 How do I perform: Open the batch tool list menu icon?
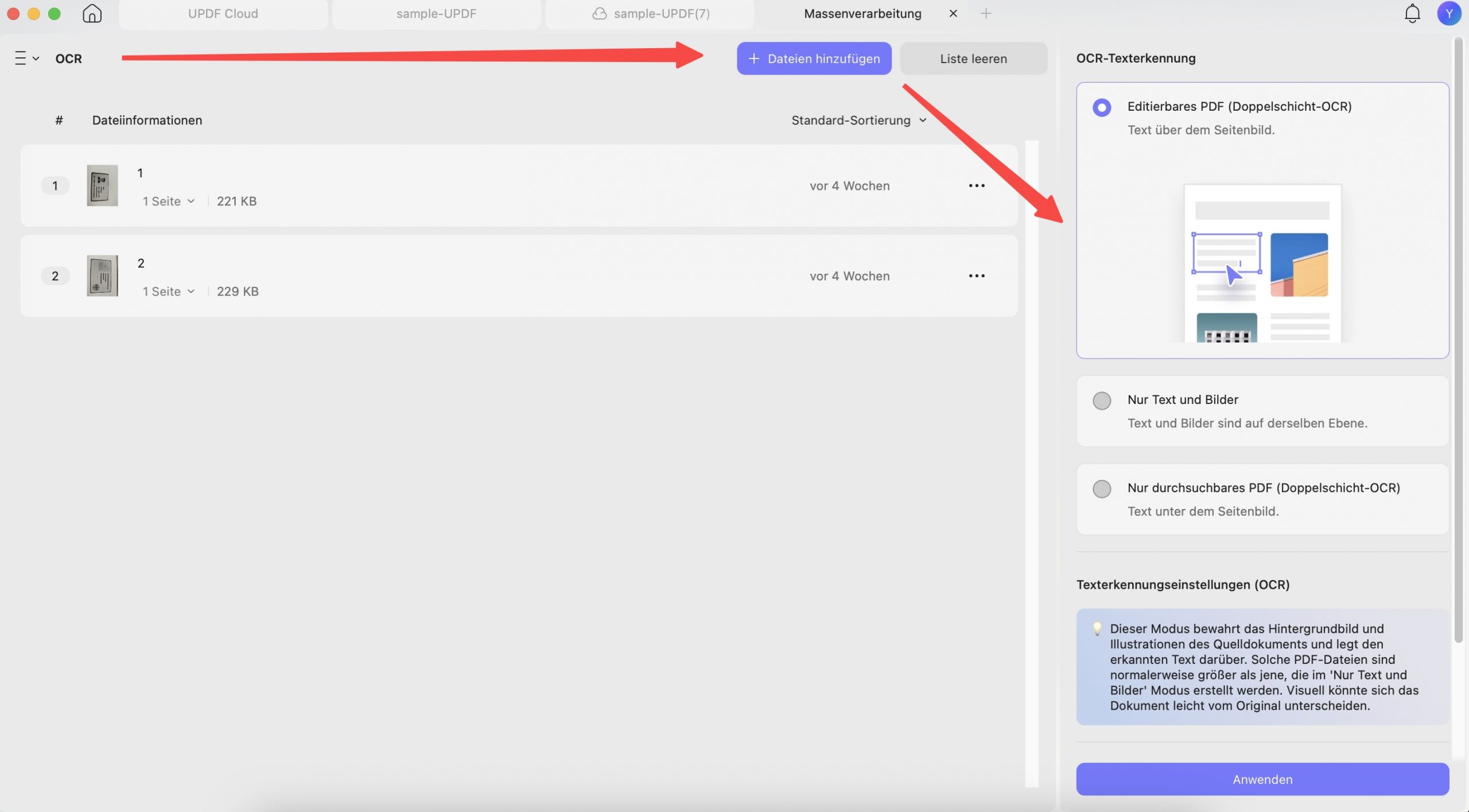point(27,58)
